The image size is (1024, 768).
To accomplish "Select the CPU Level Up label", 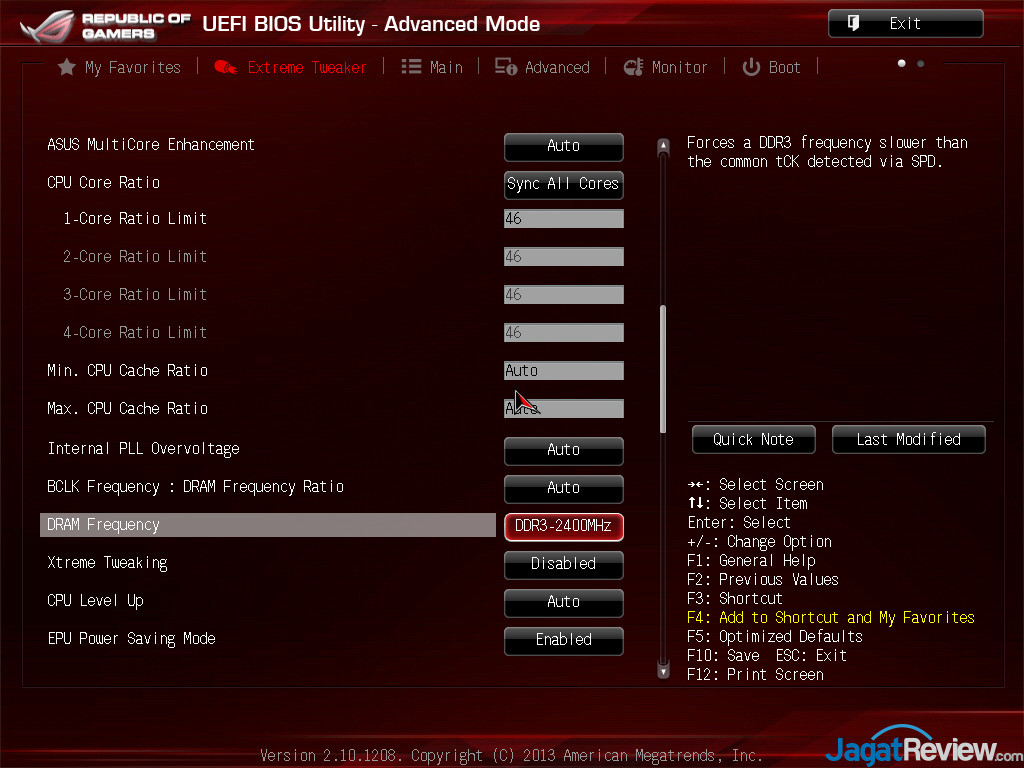I will (x=95, y=601).
